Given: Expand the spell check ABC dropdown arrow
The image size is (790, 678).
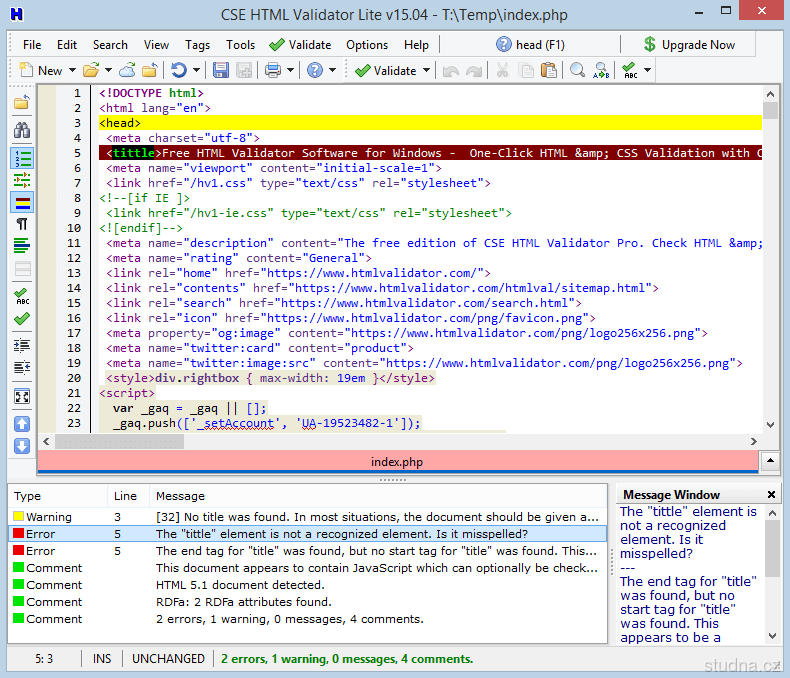Looking at the screenshot, I should coord(648,71).
